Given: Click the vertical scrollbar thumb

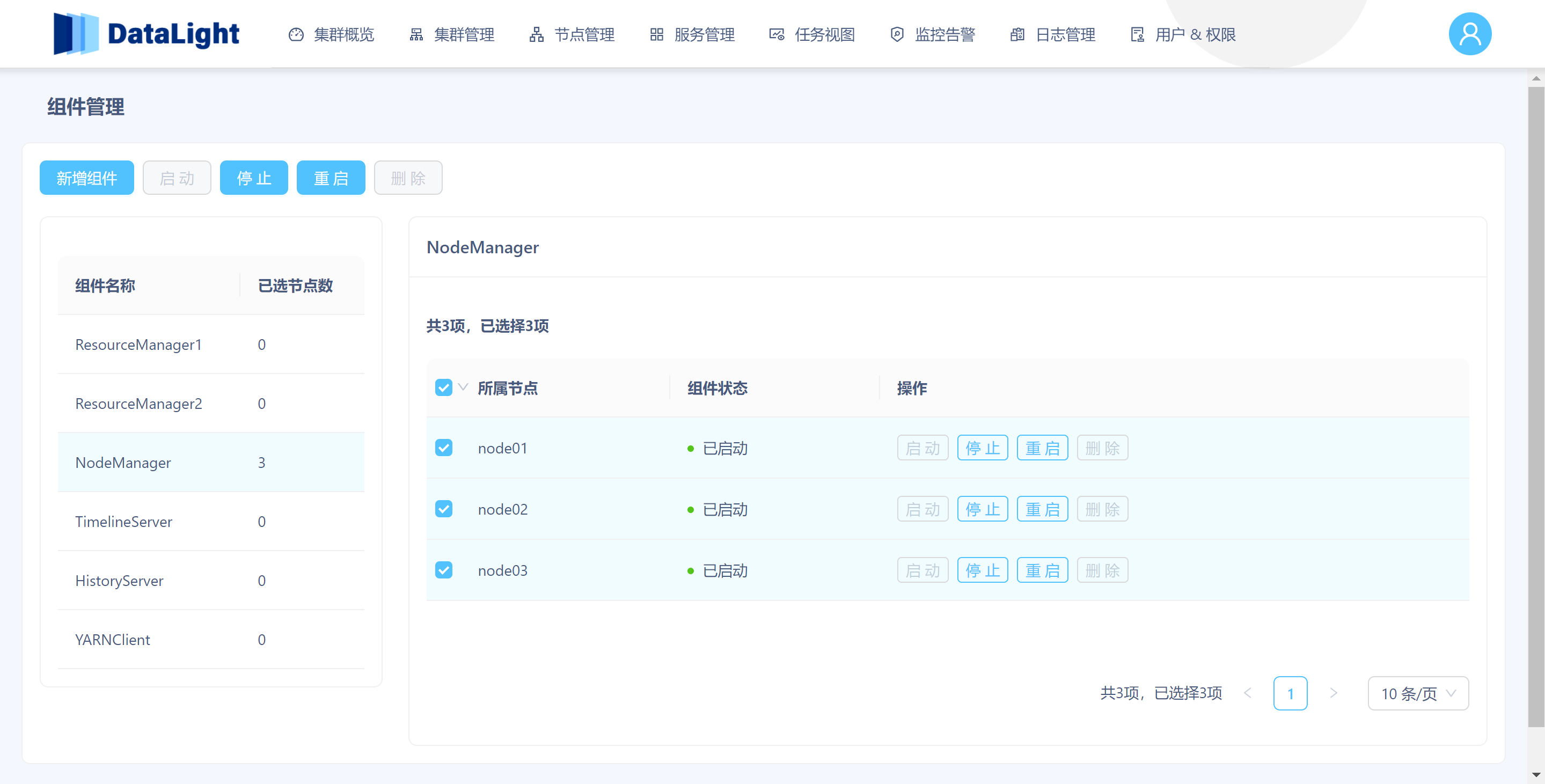Looking at the screenshot, I should click(1535, 407).
